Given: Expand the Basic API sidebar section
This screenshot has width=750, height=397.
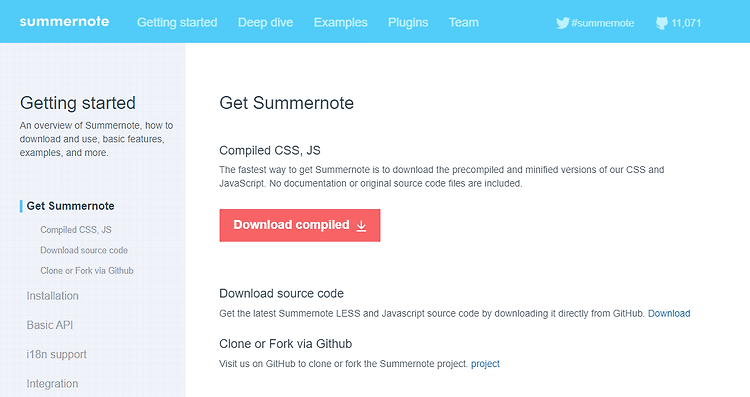Looking at the screenshot, I should [50, 325].
